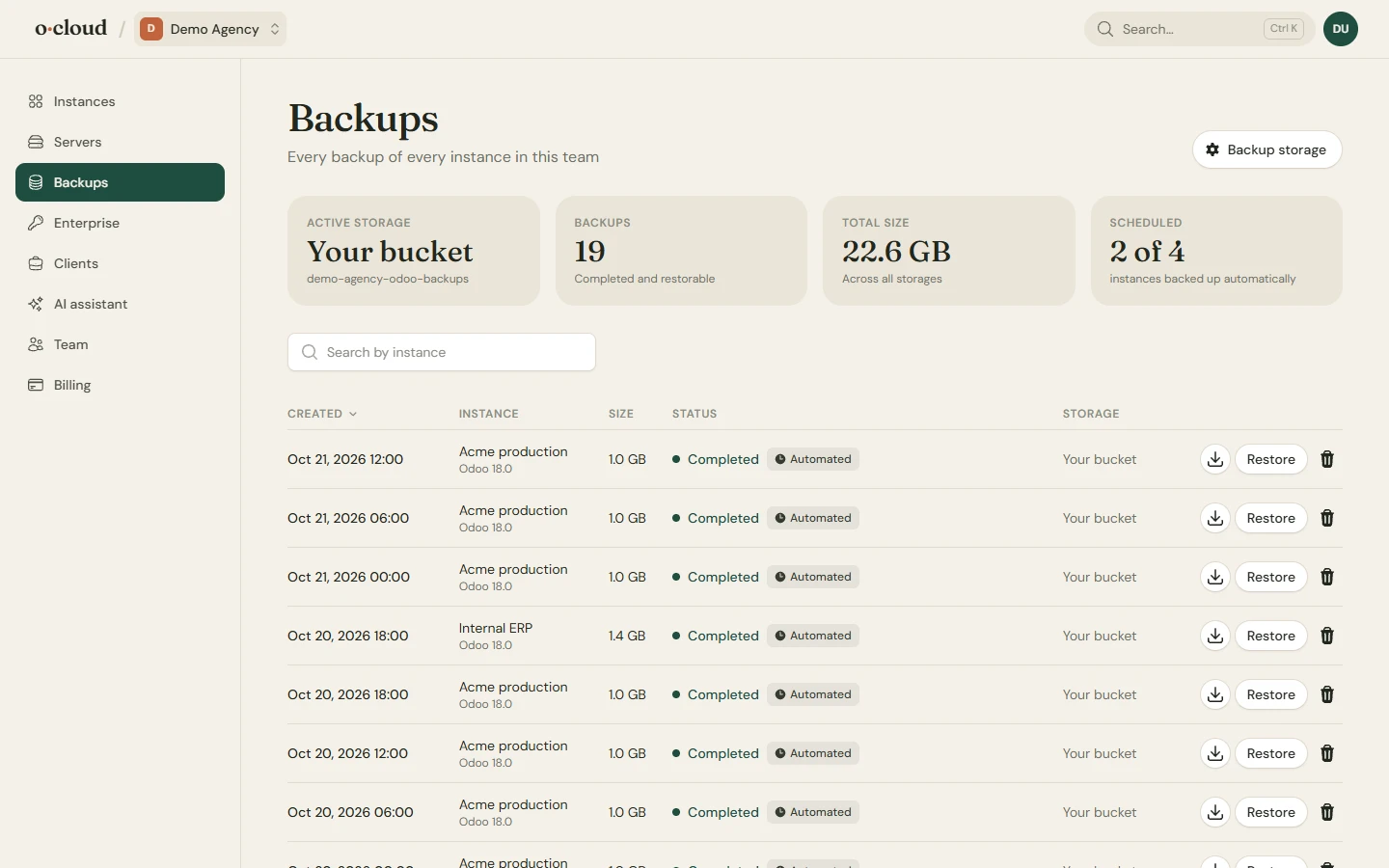The image size is (1389, 868).
Task: Delete the Internal ERP backup
Action: [x=1327, y=636]
